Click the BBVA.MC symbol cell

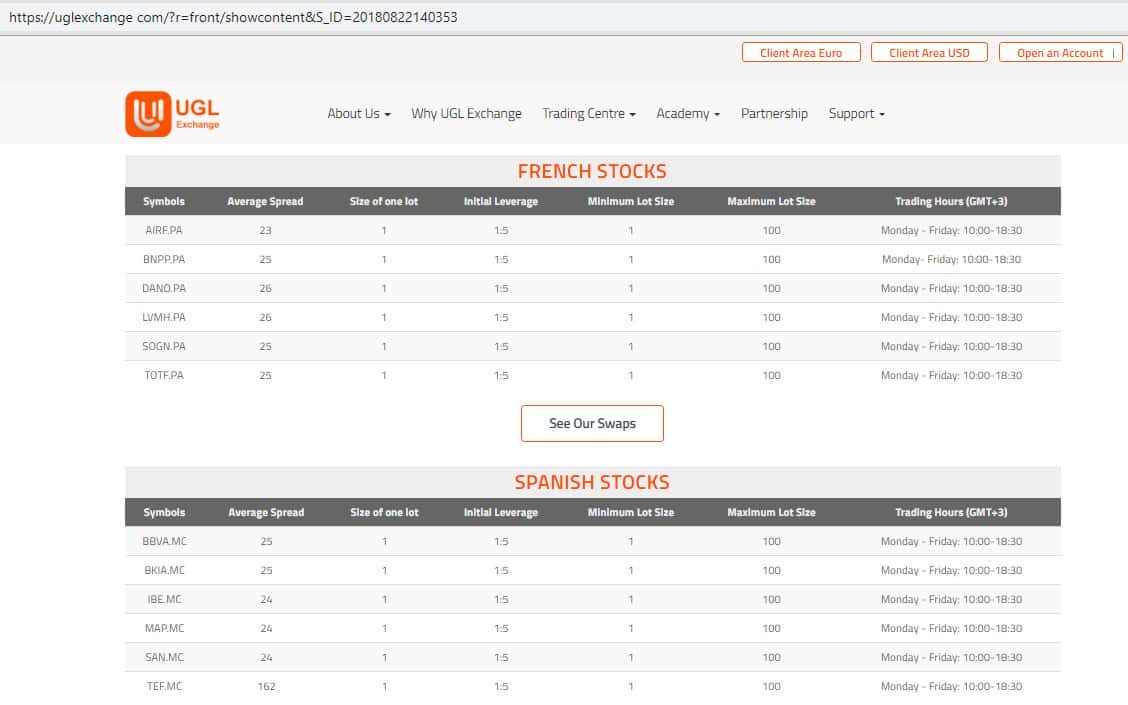[x=164, y=541]
